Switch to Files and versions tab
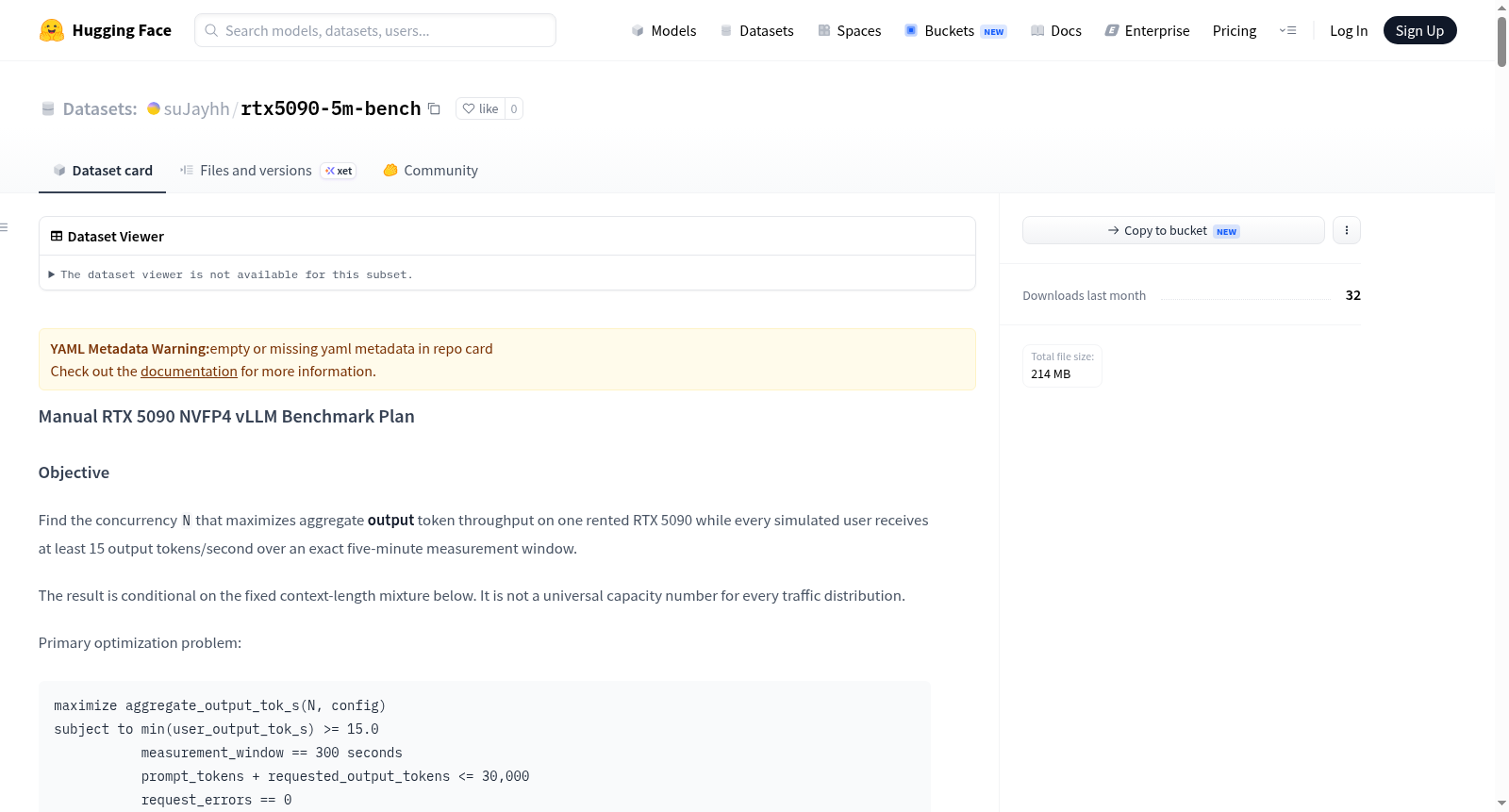 coord(268,171)
